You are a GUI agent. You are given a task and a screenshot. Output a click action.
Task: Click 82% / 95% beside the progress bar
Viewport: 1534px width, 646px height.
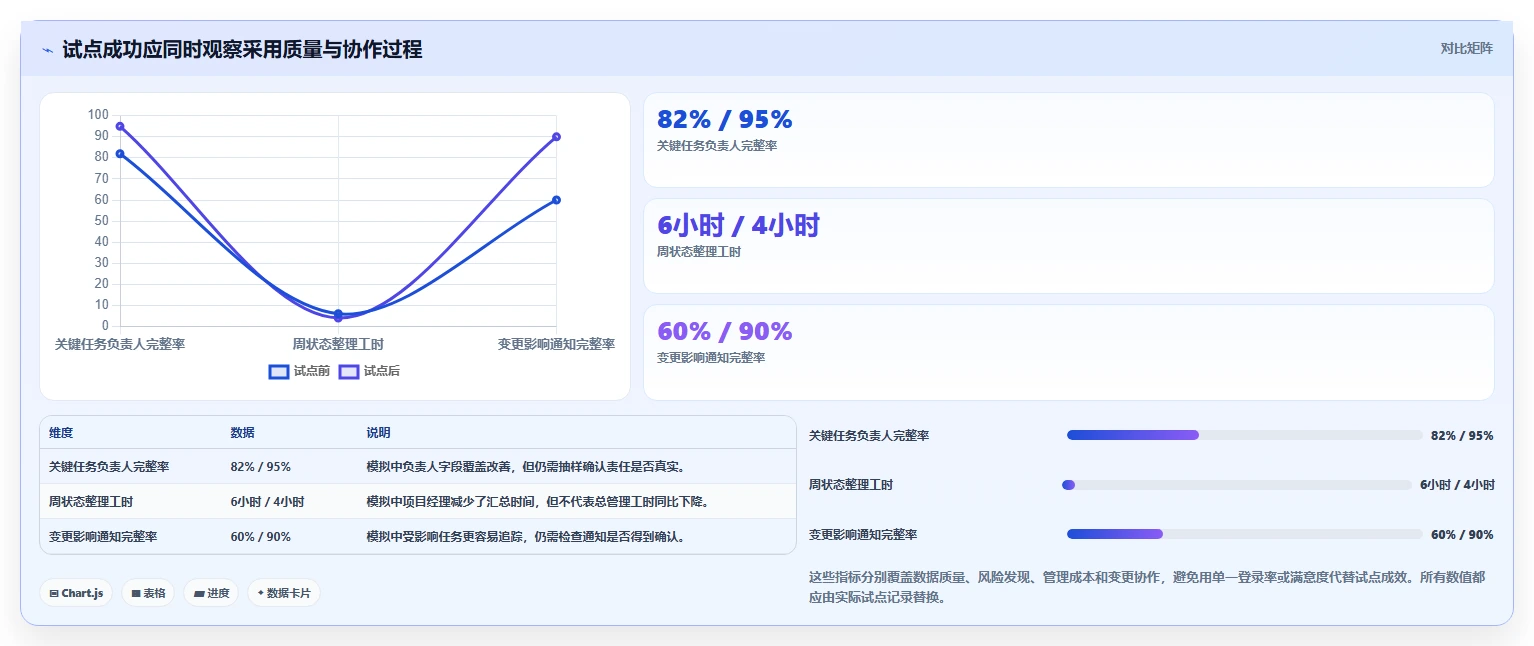click(x=1462, y=436)
